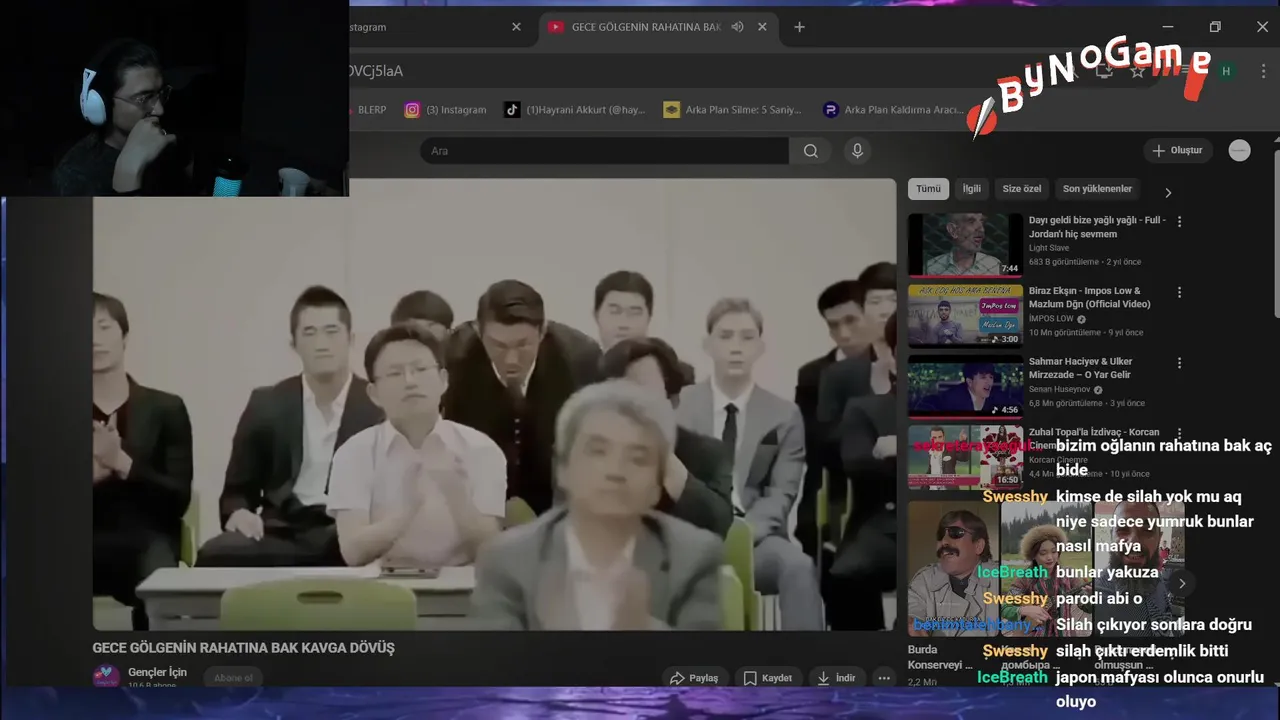
Task: Open the Senan Huseynov channel name
Action: click(x=1059, y=390)
